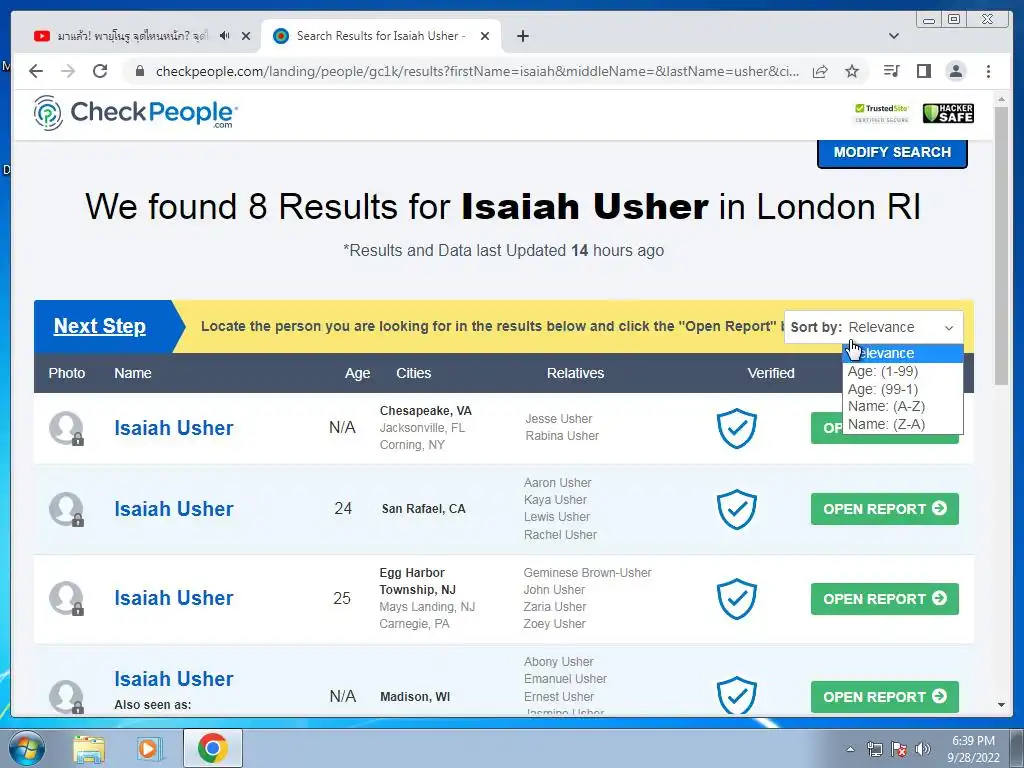Screen dimensions: 1024x768
Task: Open Isaiah Usher from Chesapeake, VA
Action: click(174, 428)
